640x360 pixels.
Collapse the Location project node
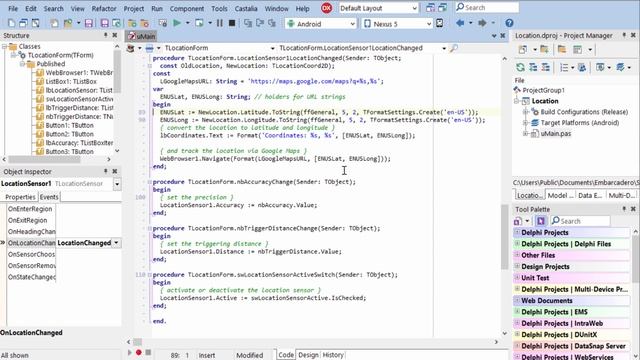517,101
